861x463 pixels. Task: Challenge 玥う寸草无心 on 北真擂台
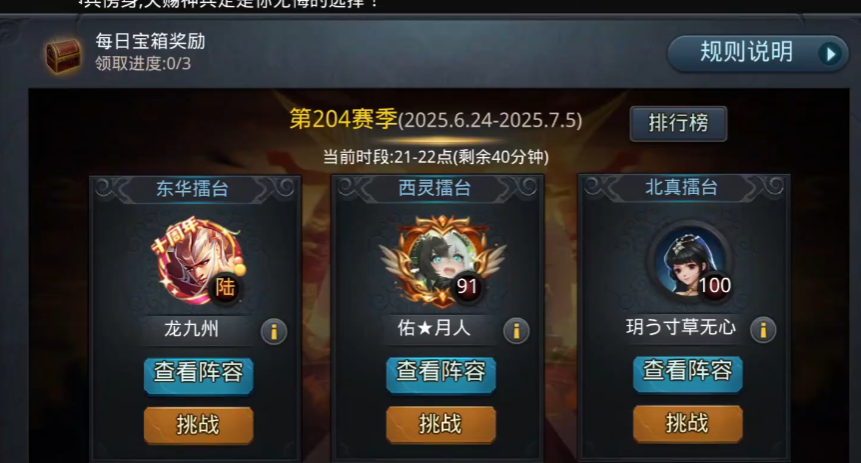click(x=687, y=422)
